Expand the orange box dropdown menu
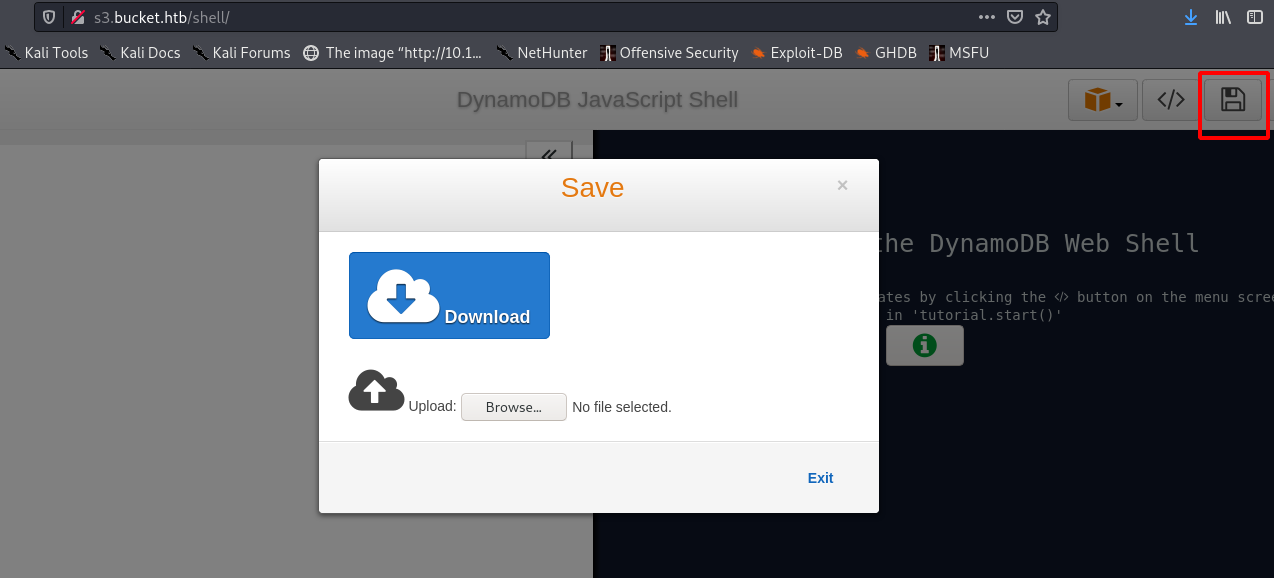Image resolution: width=1274 pixels, height=578 pixels. tap(1102, 100)
